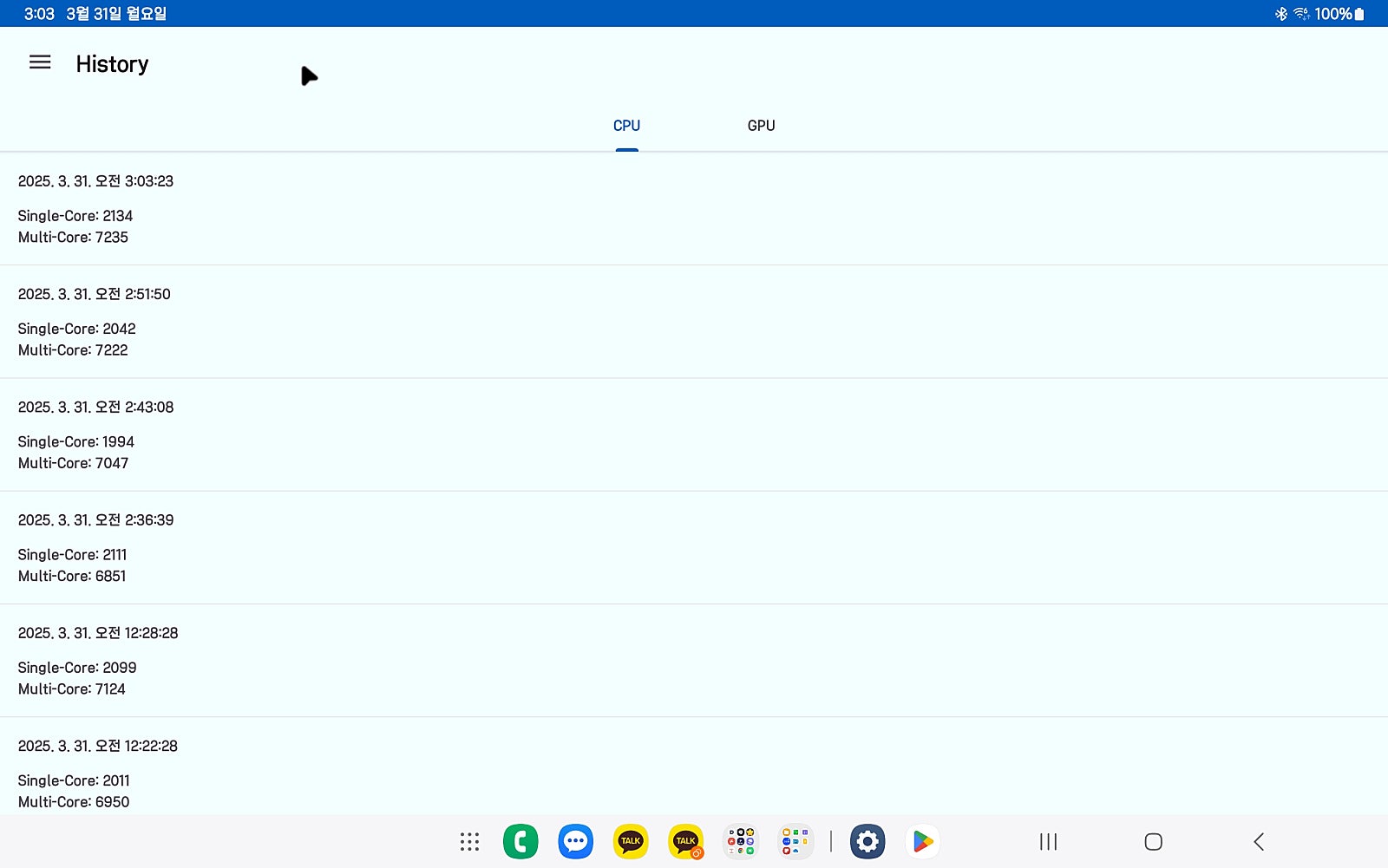Open result from 3:03:23
Image resolution: width=1388 pixels, height=868 pixels.
click(x=694, y=209)
